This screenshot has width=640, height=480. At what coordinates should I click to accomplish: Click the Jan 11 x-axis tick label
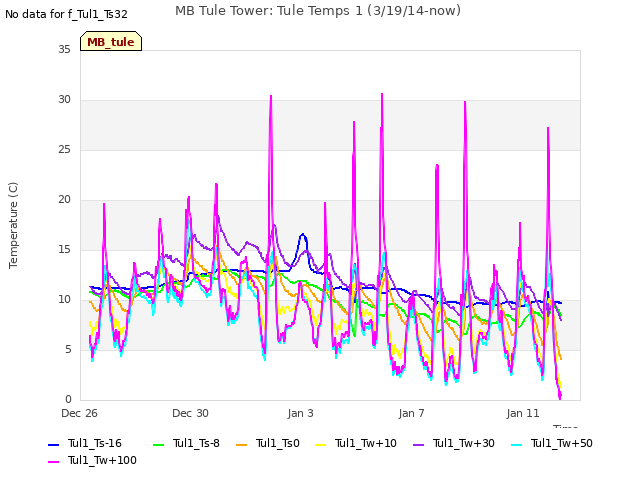point(523,413)
